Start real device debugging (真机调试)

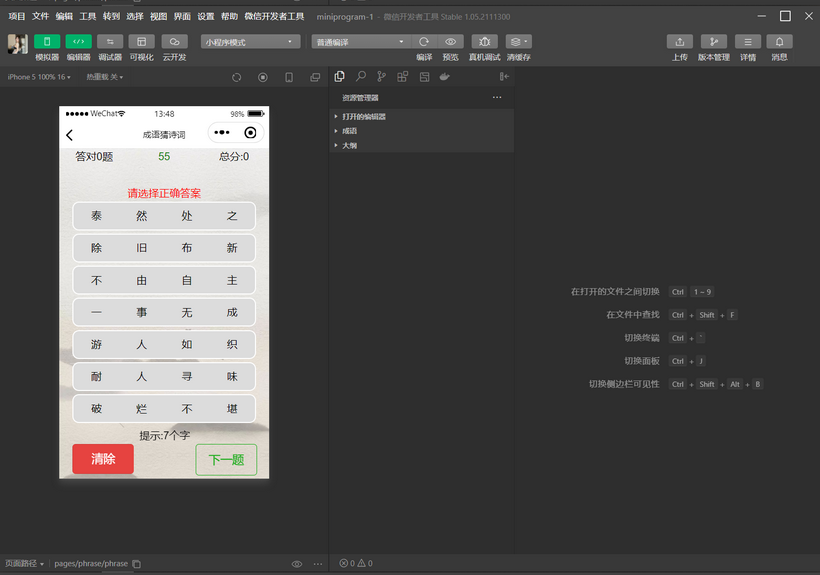[x=484, y=41]
